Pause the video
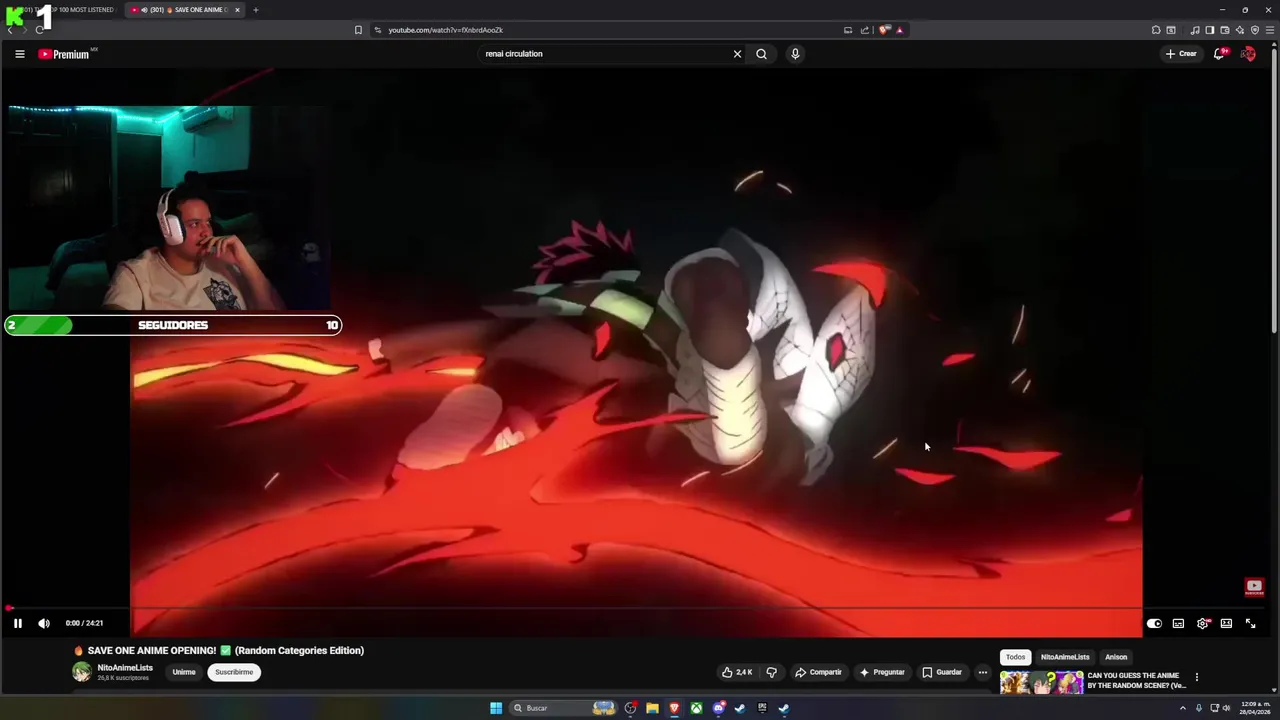 (x=17, y=623)
